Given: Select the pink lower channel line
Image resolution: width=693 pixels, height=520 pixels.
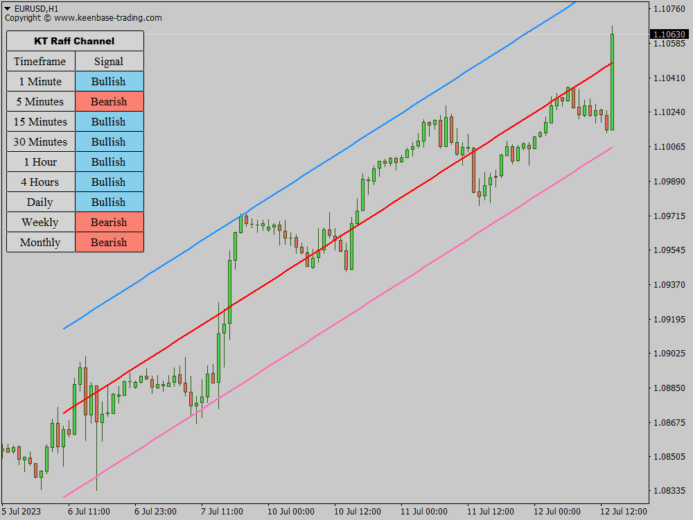Looking at the screenshot, I should [338, 322].
